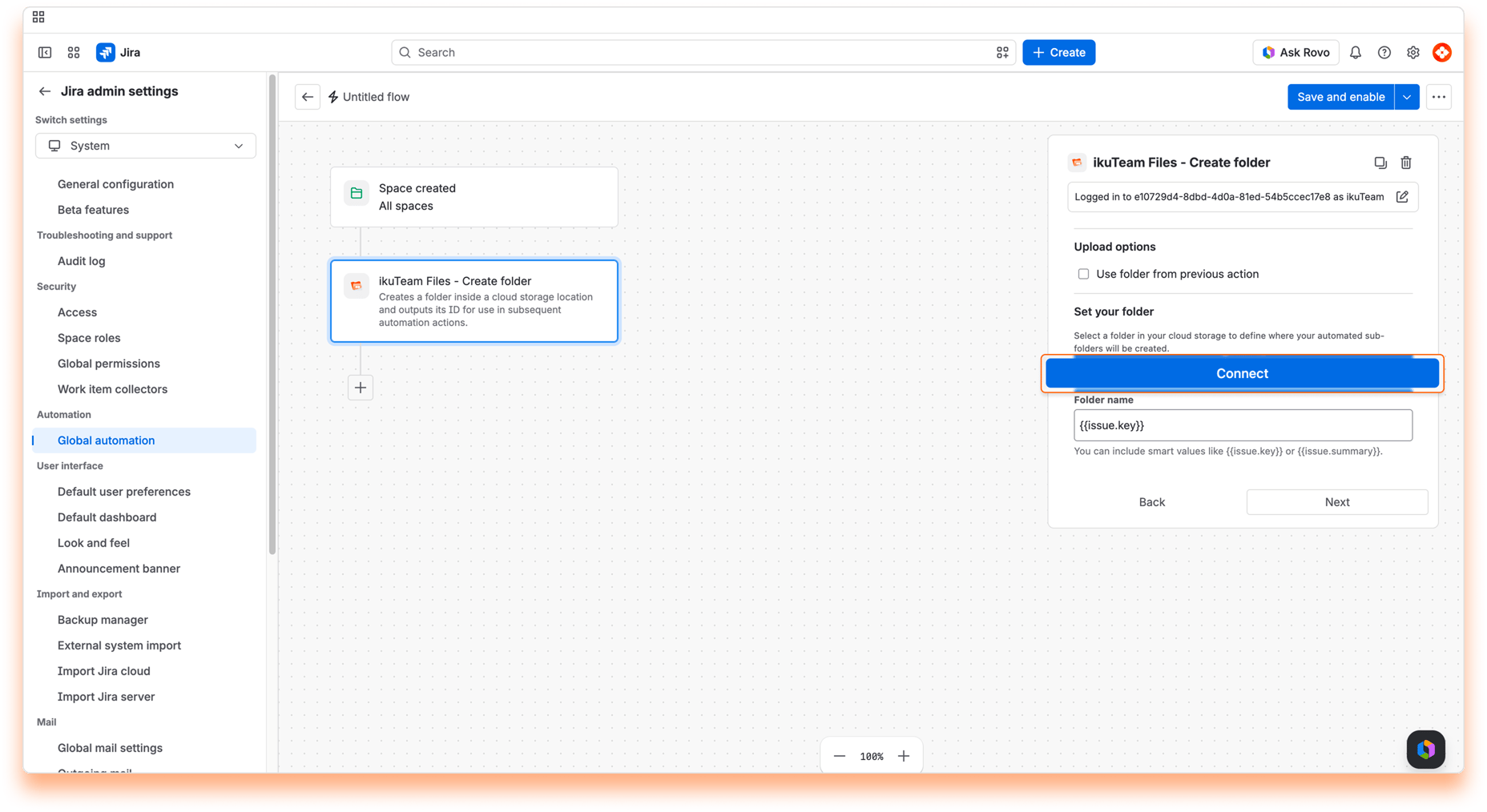Duplicate the Create folder action
Image resolution: width=1487 pixels, height=812 pixels.
(1380, 163)
